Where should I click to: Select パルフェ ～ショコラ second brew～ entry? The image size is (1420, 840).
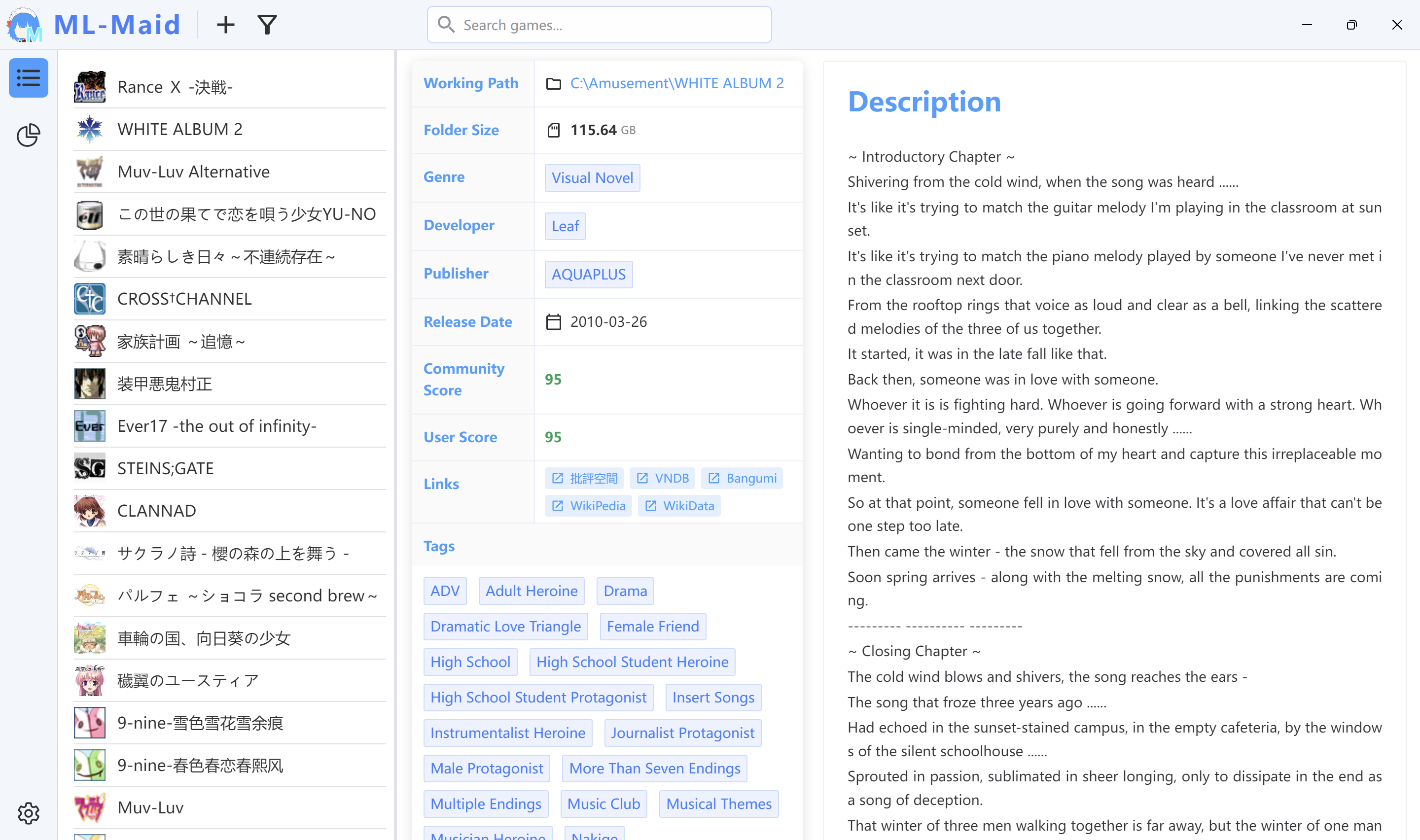(x=230, y=595)
